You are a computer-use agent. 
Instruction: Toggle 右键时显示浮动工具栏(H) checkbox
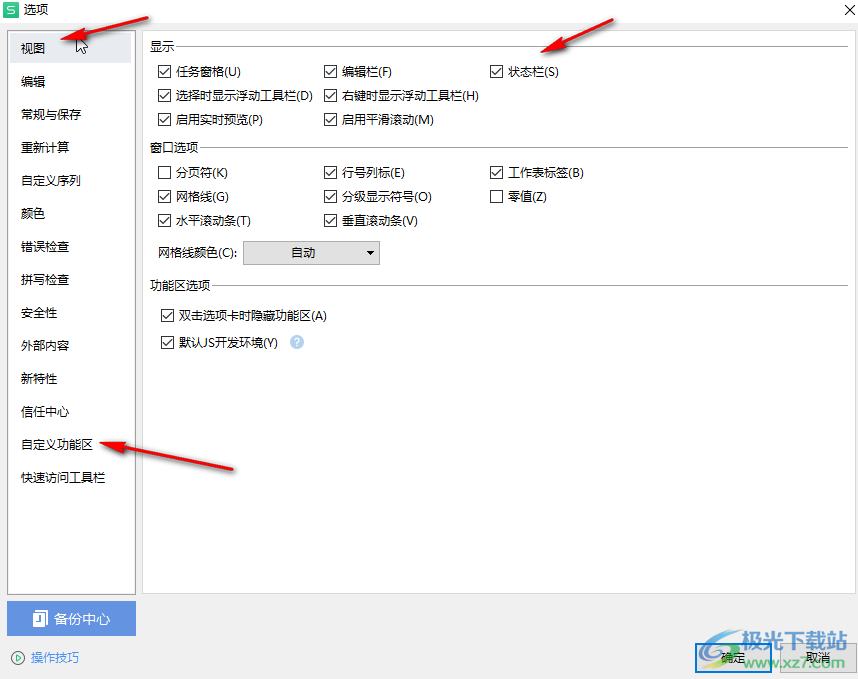[x=331, y=96]
